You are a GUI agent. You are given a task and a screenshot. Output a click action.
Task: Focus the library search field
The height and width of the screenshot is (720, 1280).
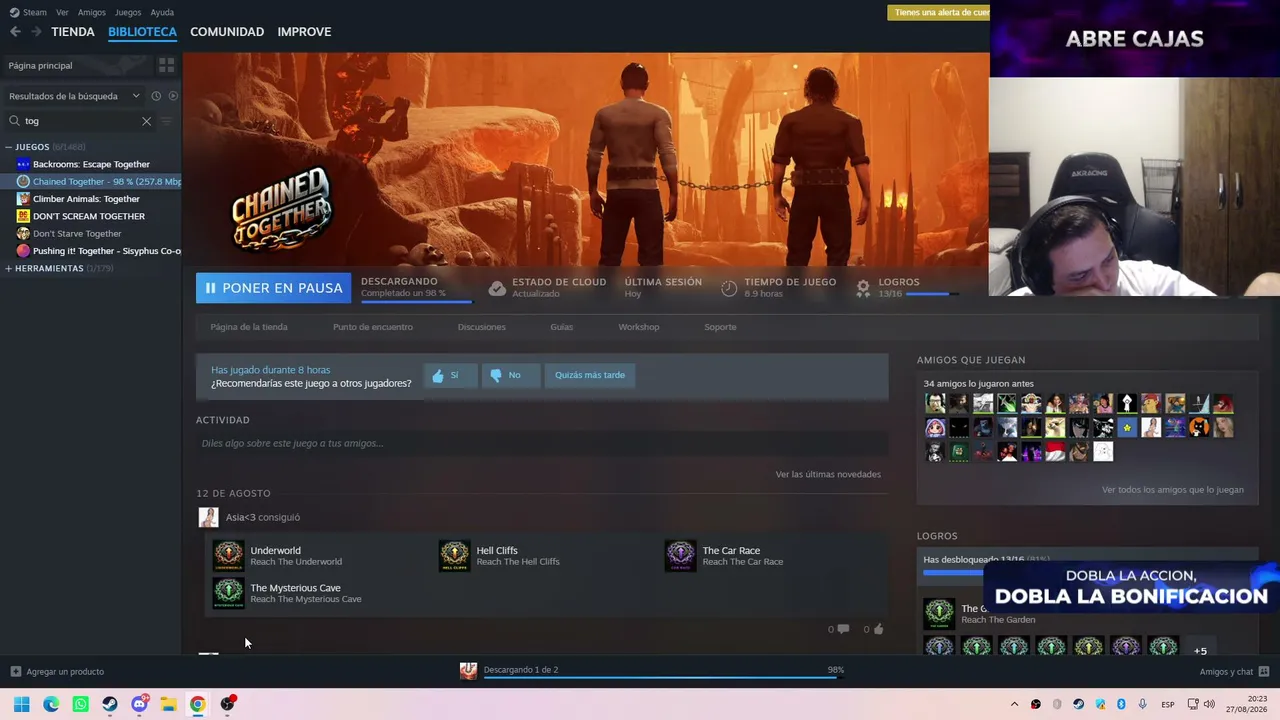(x=78, y=121)
